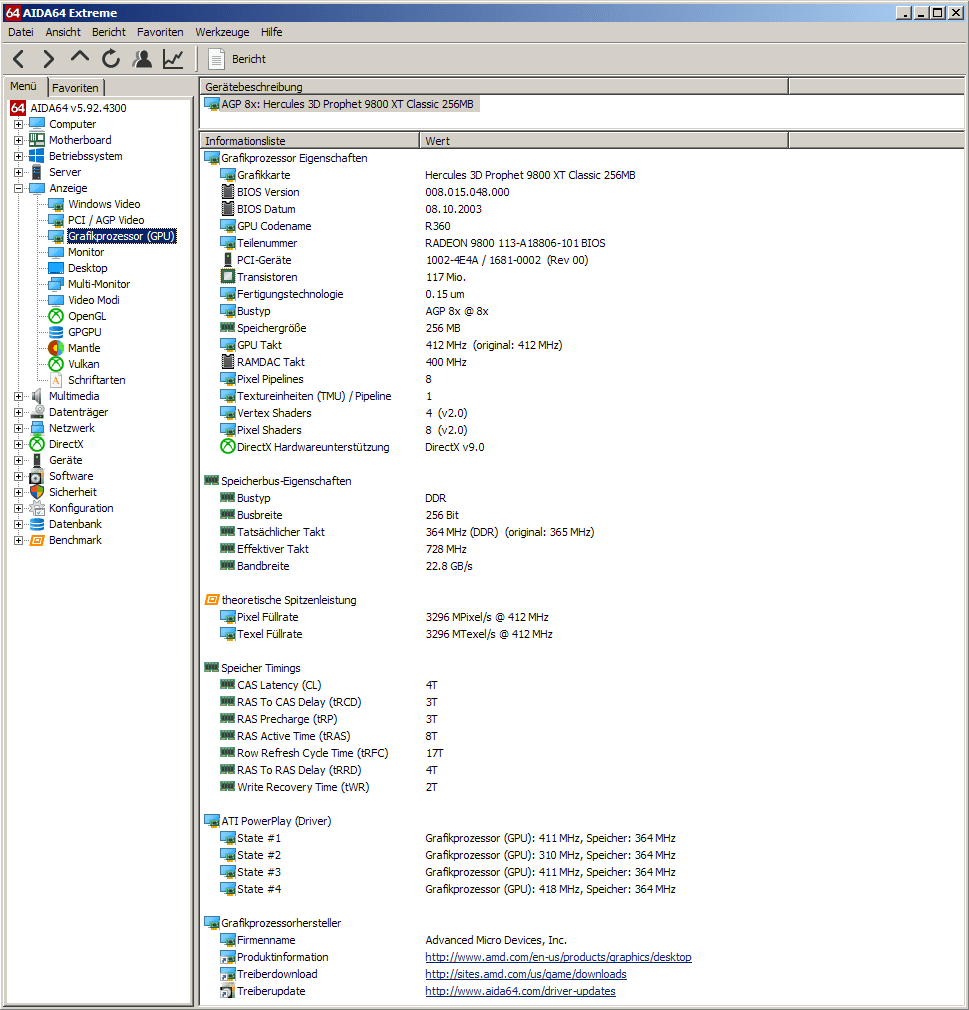The image size is (969, 1010).
Task: Open the user/manage toolbar icon
Action: [x=142, y=59]
